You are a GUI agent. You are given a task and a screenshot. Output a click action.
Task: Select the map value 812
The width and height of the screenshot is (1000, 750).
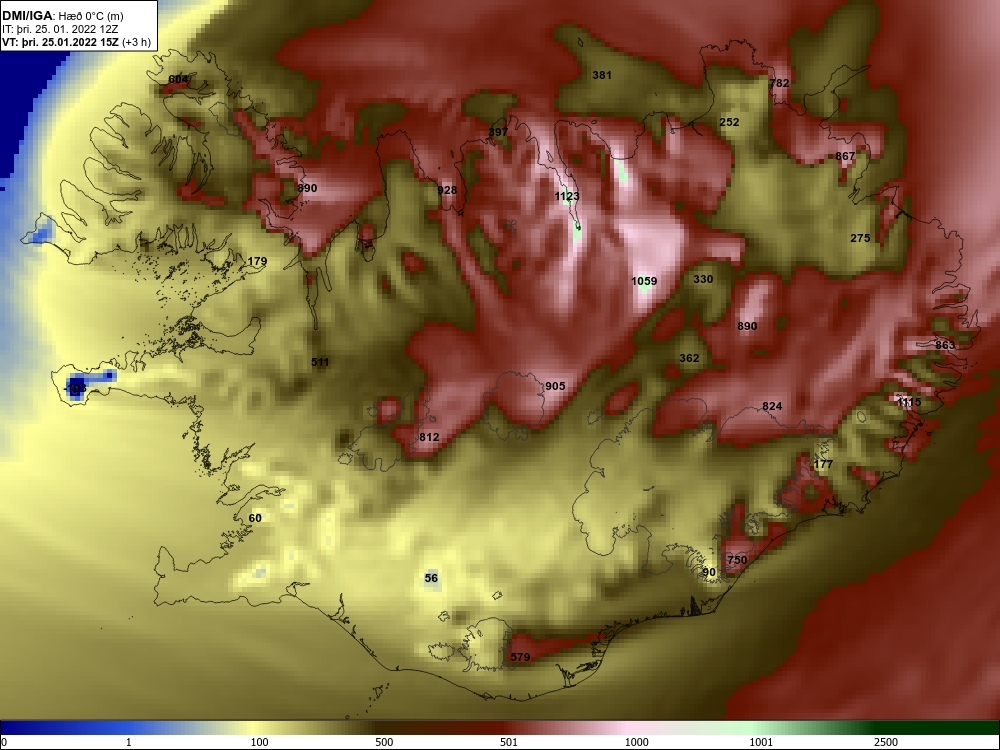coord(429,438)
